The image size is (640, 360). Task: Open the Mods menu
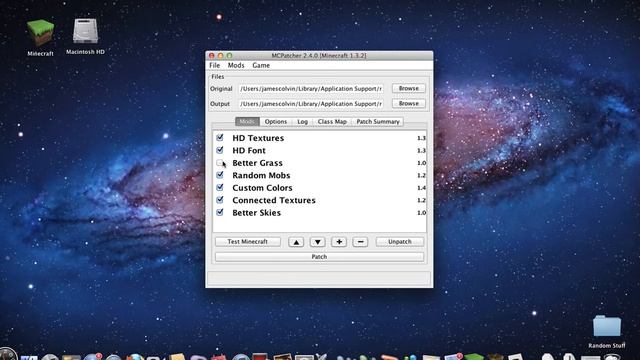(236, 65)
